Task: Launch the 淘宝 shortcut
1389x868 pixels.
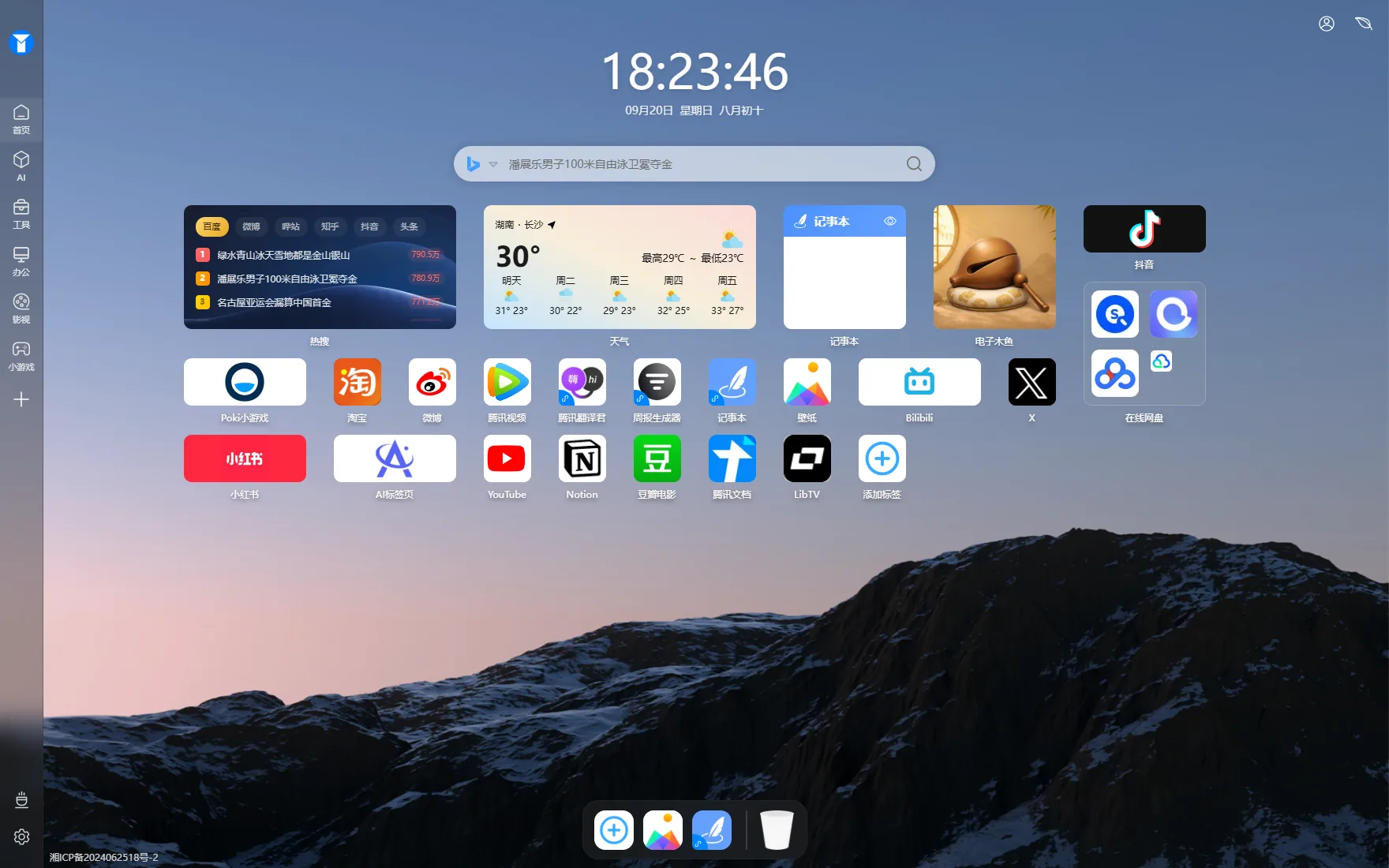Action: tap(358, 382)
